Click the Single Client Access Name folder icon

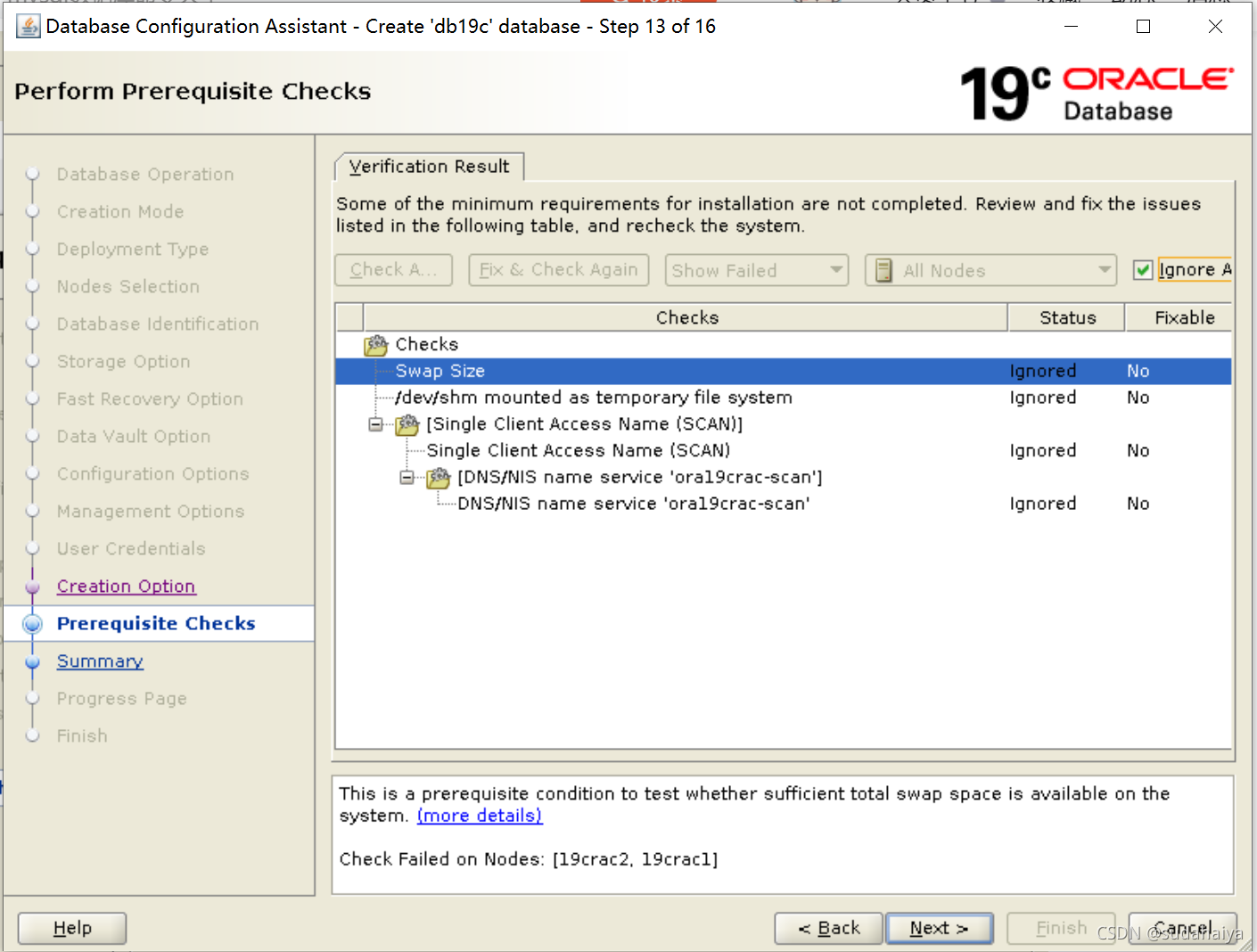tap(407, 424)
